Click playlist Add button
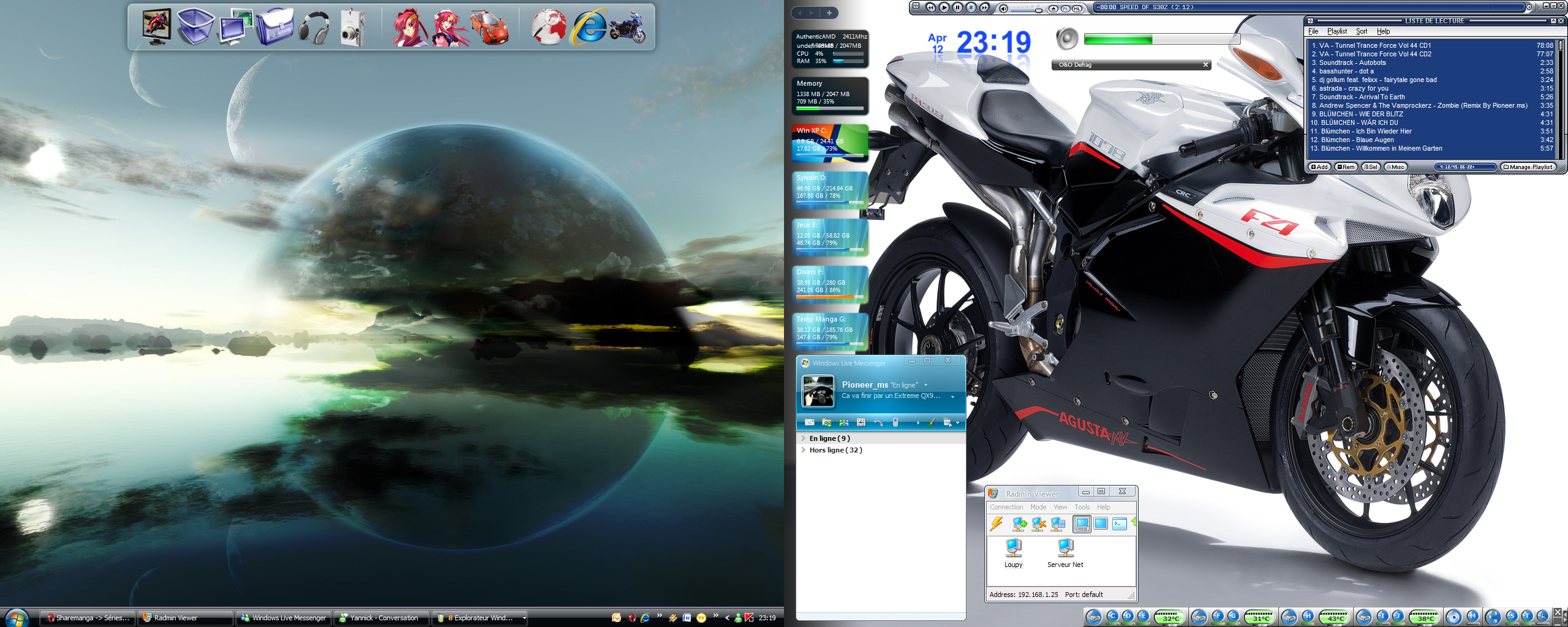This screenshot has height=627, width=1568. point(1319,167)
